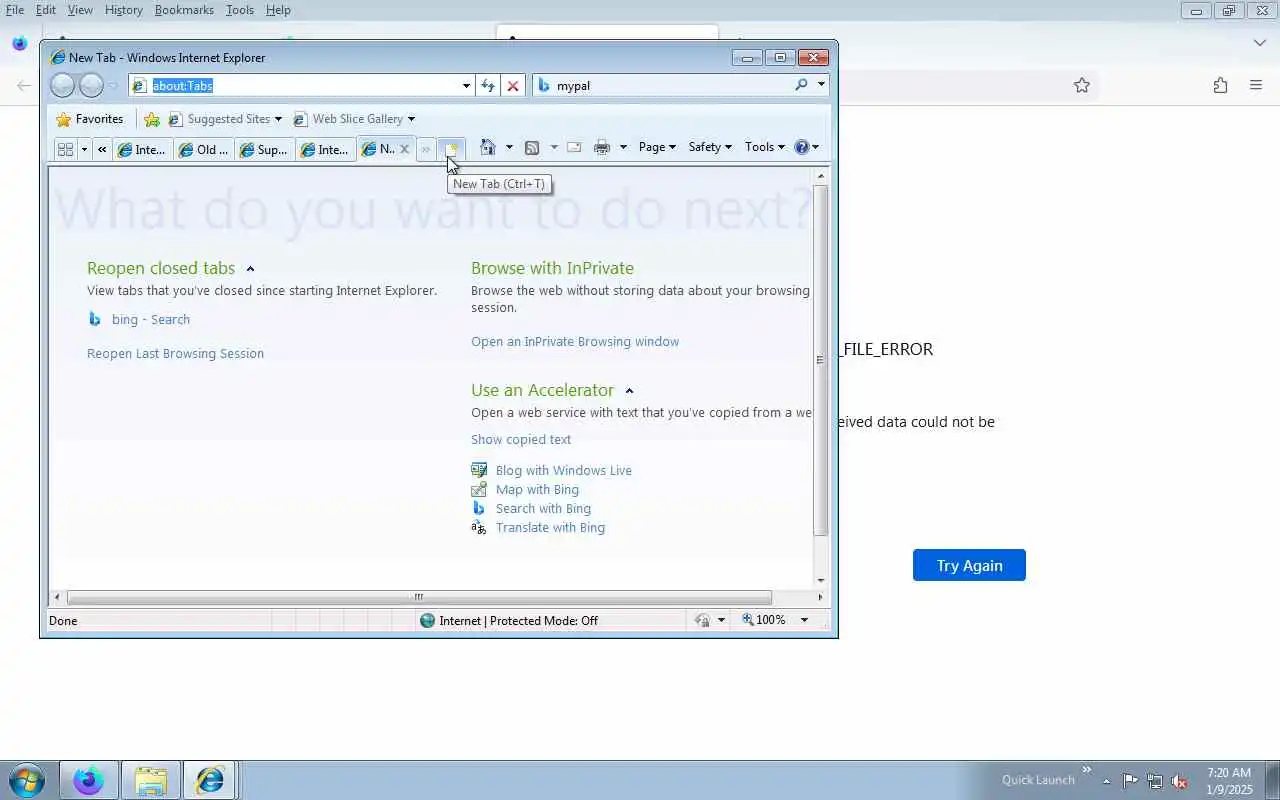This screenshot has width=1280, height=800.
Task: Open the Firefox File menu
Action: (15, 10)
